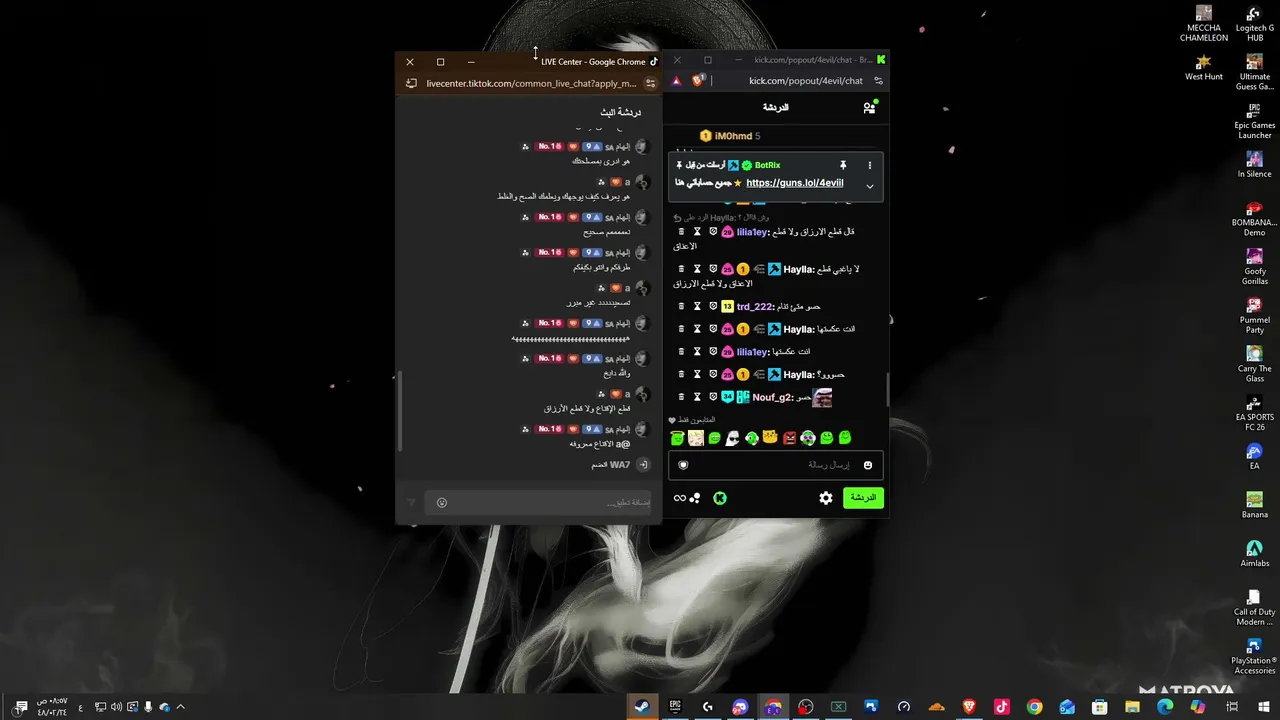Click username Nouf_g2 in Kick chat
The image size is (1280, 720).
772,397
